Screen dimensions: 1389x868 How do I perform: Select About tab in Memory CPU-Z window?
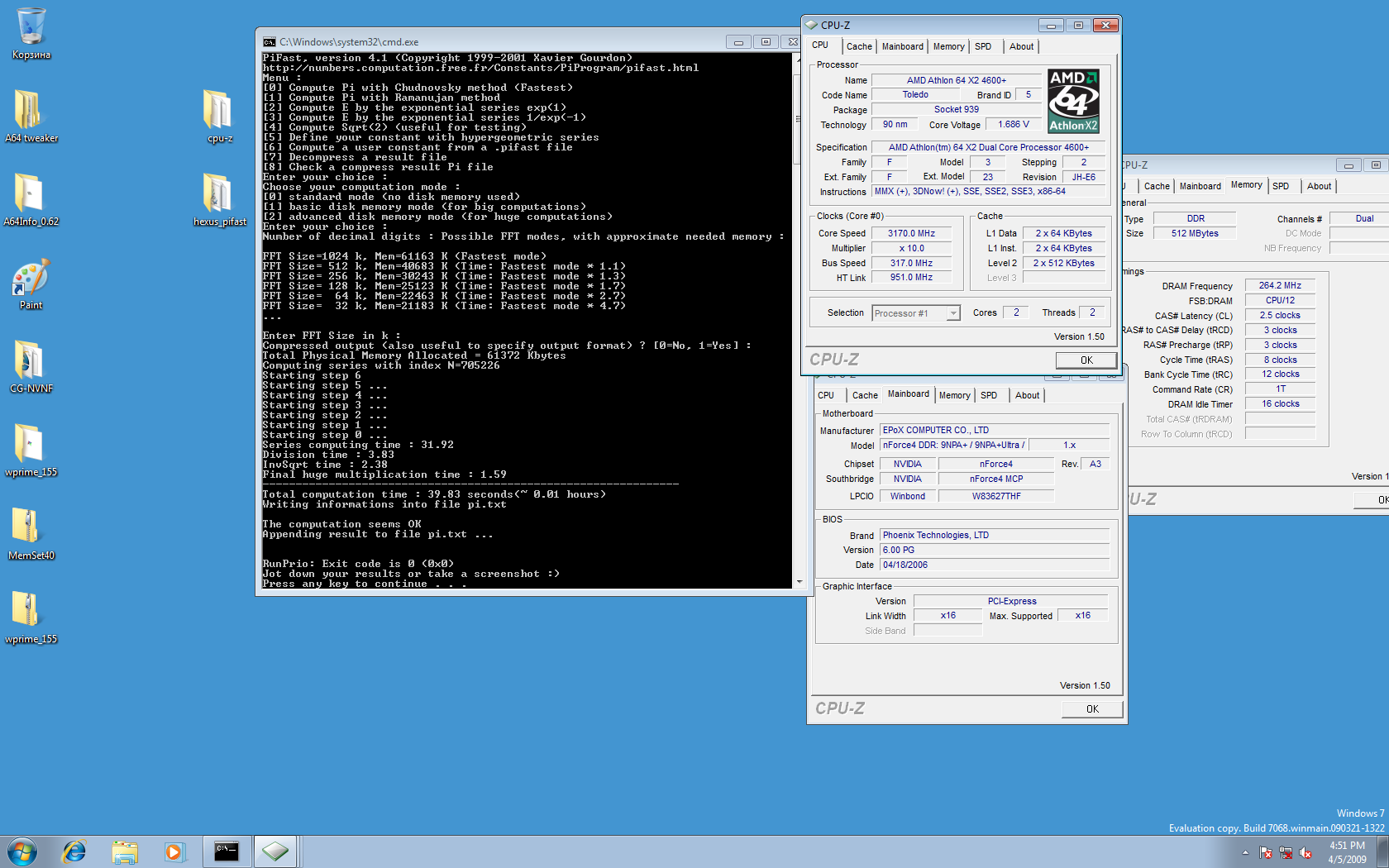(1319, 186)
